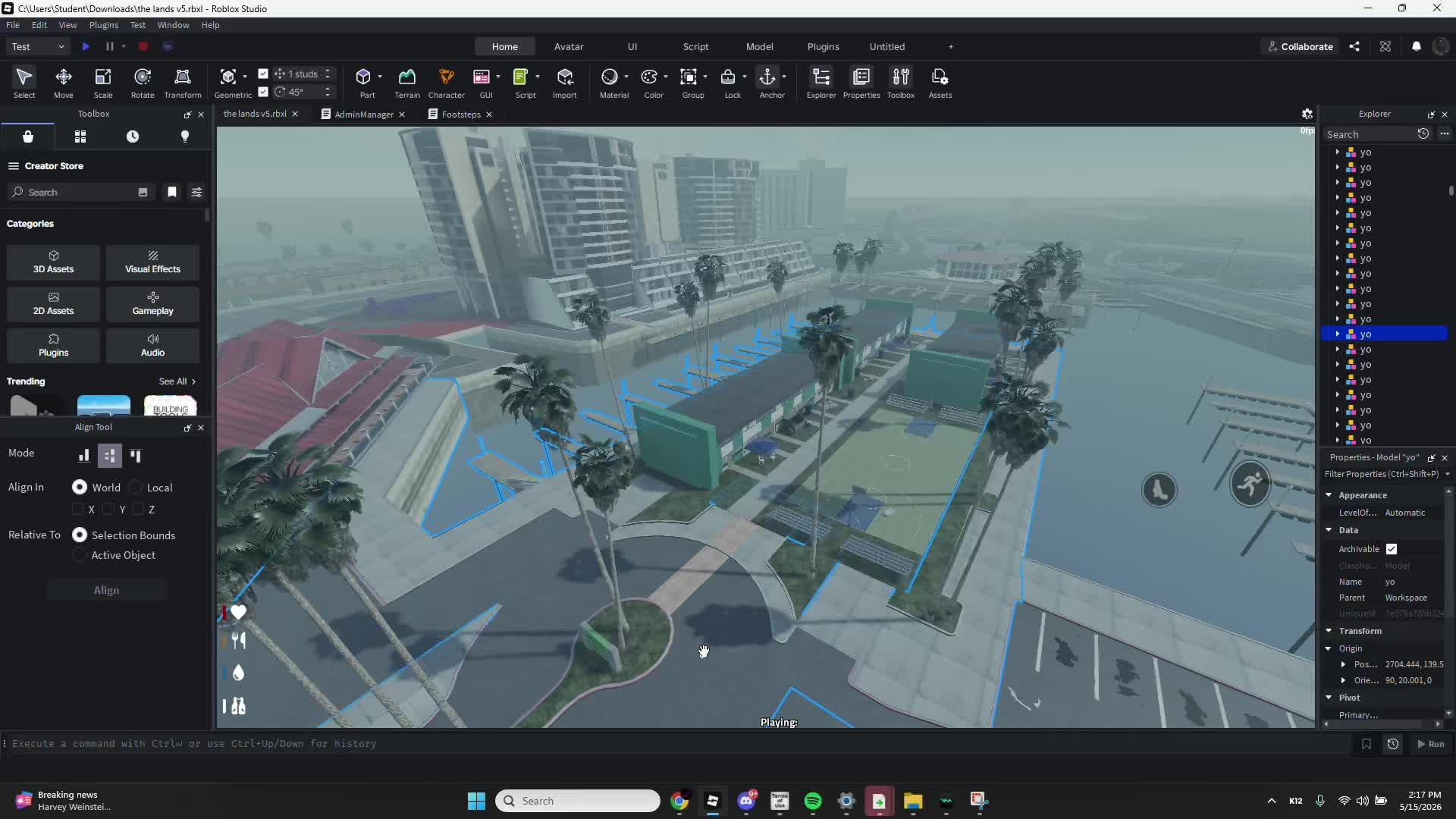Choose the Rotate tool
This screenshot has height=819, width=1456.
coord(143,83)
